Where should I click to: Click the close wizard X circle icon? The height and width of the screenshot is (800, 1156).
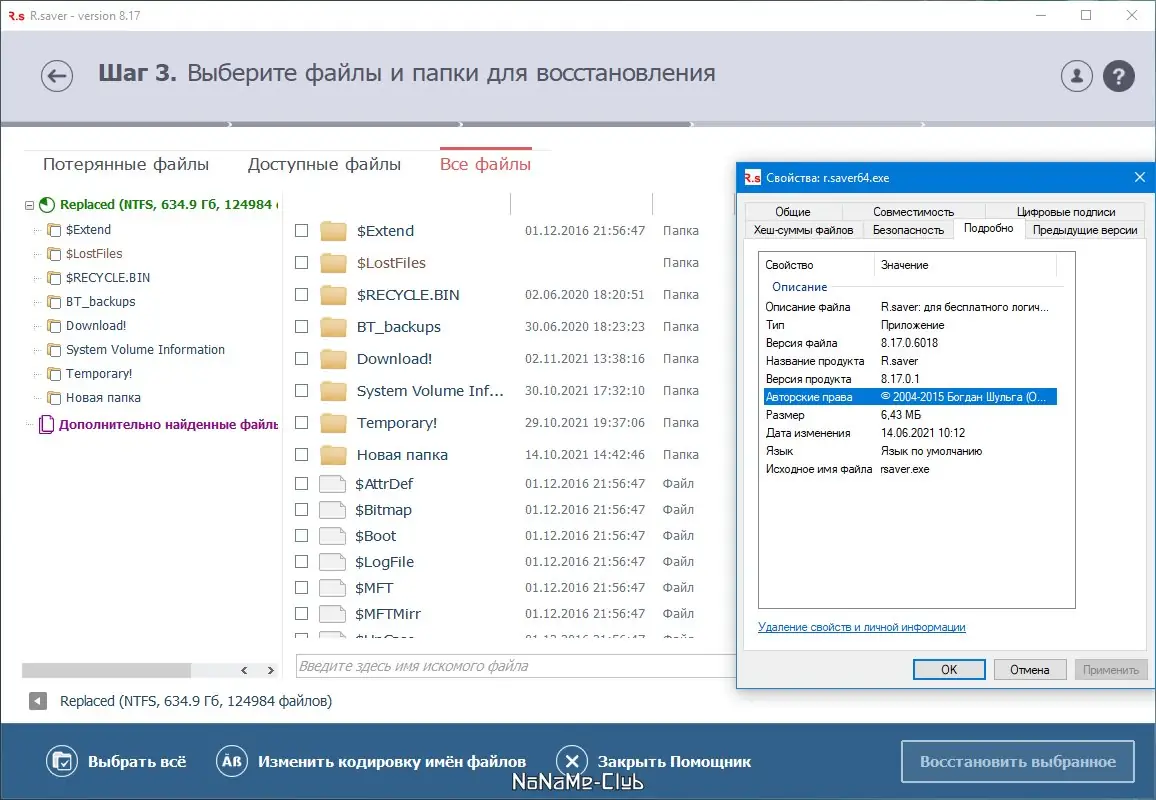point(572,762)
